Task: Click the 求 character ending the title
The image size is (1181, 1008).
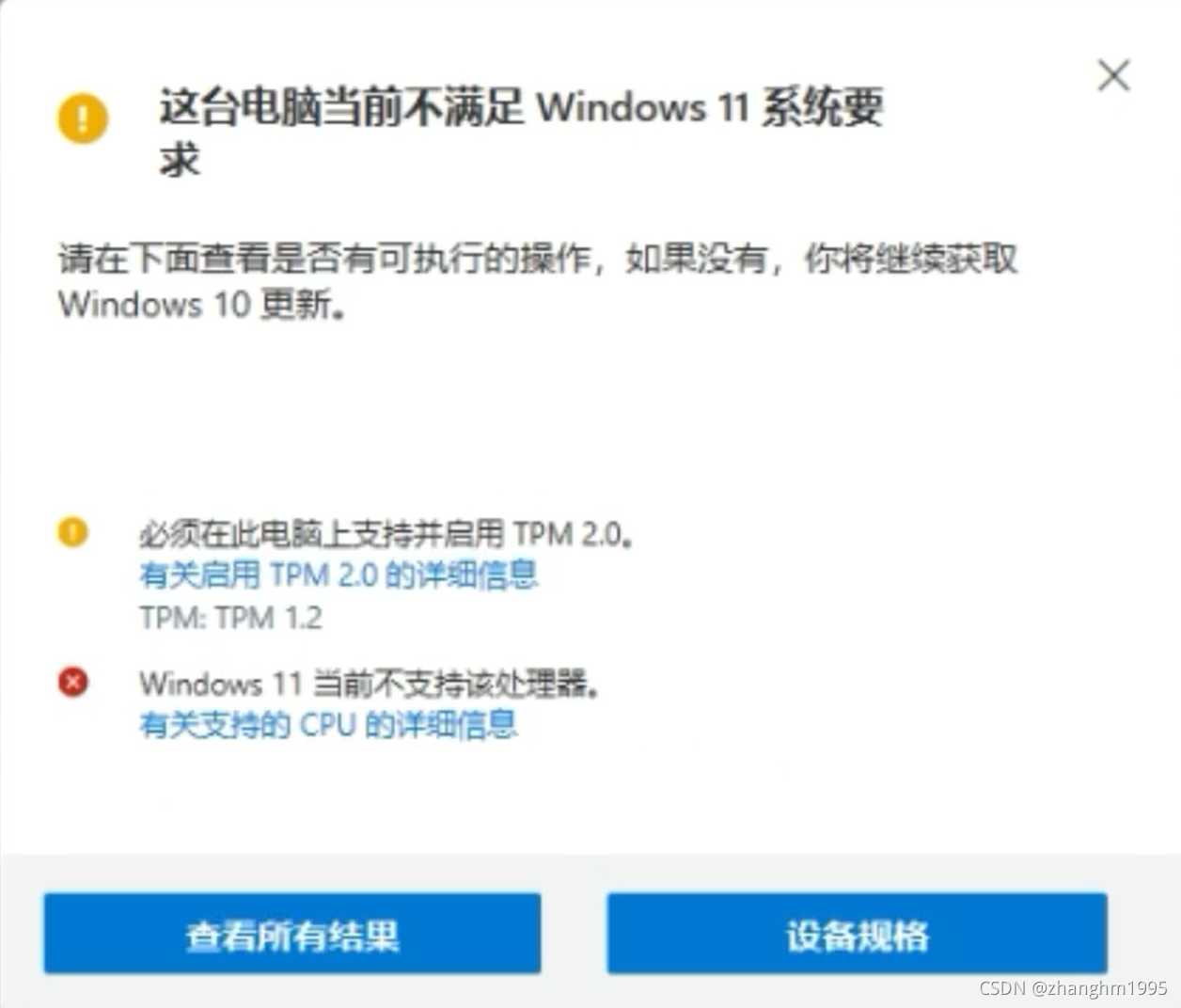Action: pyautogui.click(x=180, y=160)
